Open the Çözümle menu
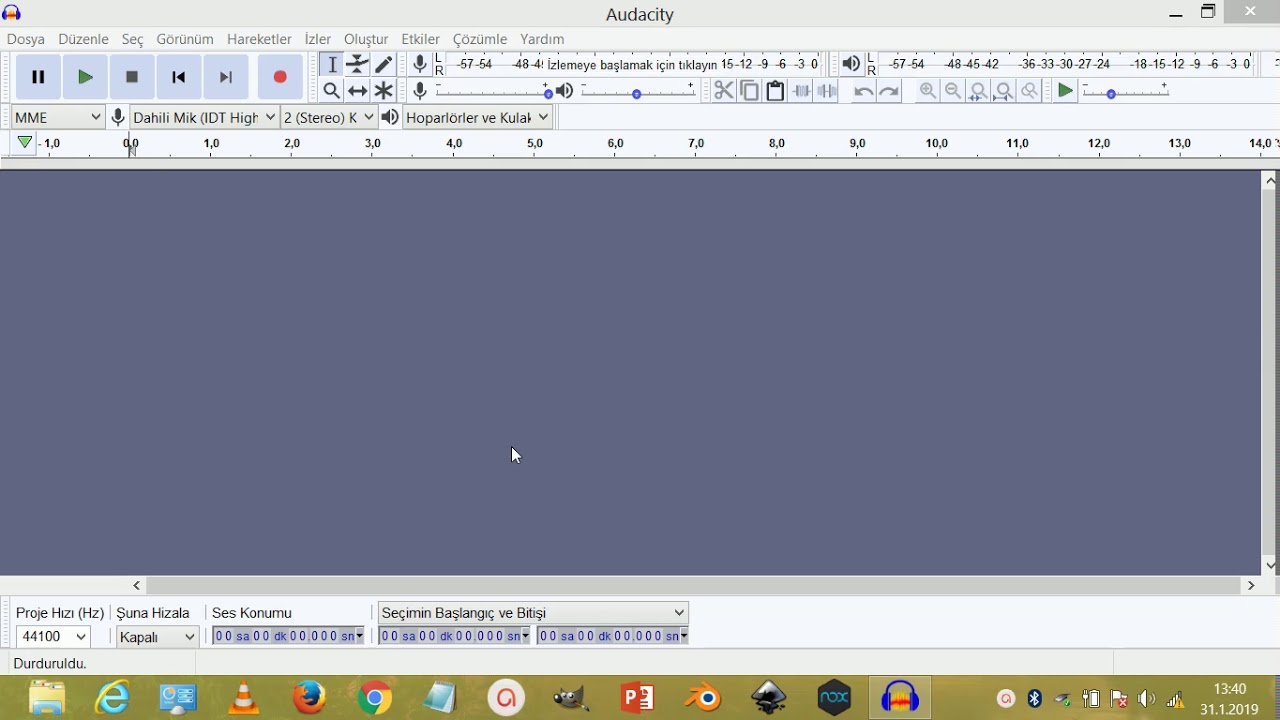 tap(480, 39)
